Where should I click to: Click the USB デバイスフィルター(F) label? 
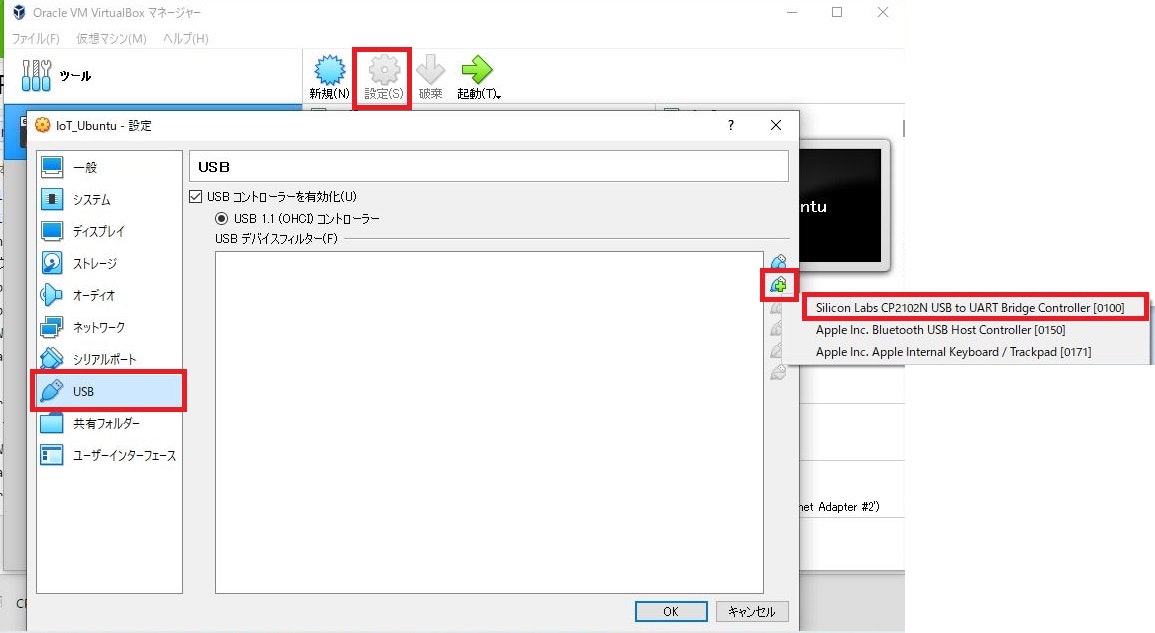pyautogui.click(x=276, y=239)
